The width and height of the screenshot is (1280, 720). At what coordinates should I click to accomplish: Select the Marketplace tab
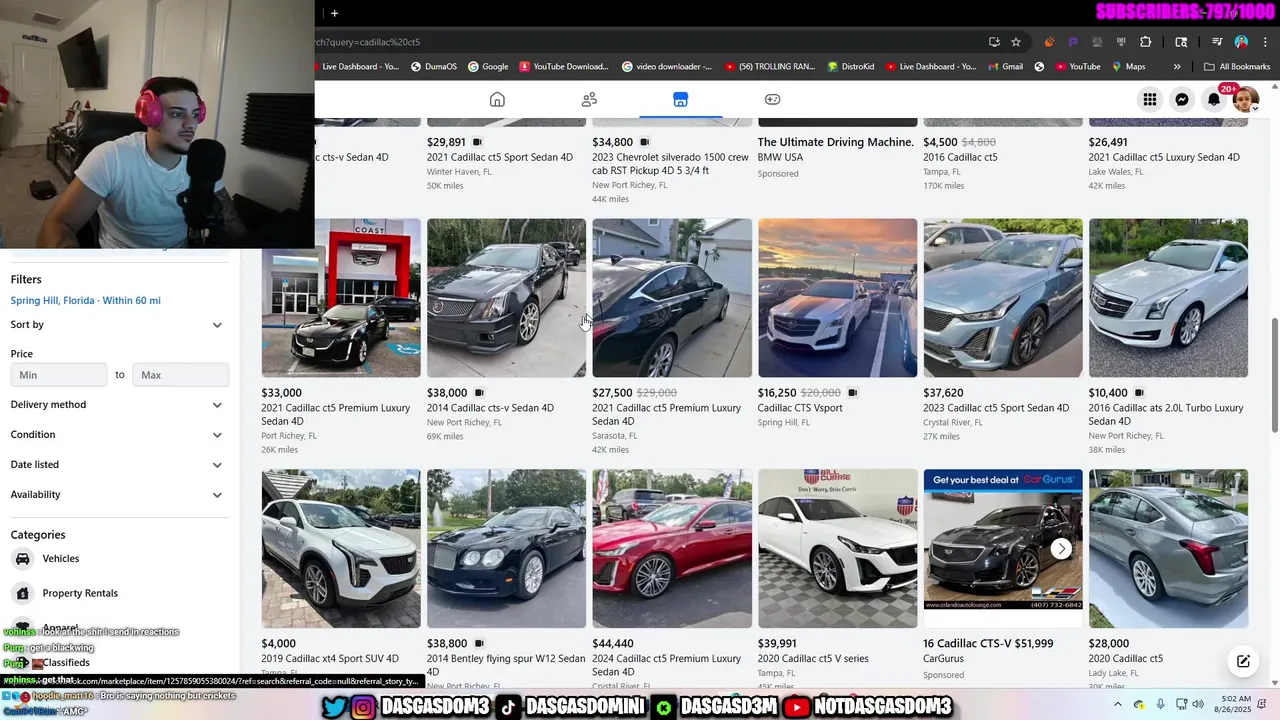[680, 99]
